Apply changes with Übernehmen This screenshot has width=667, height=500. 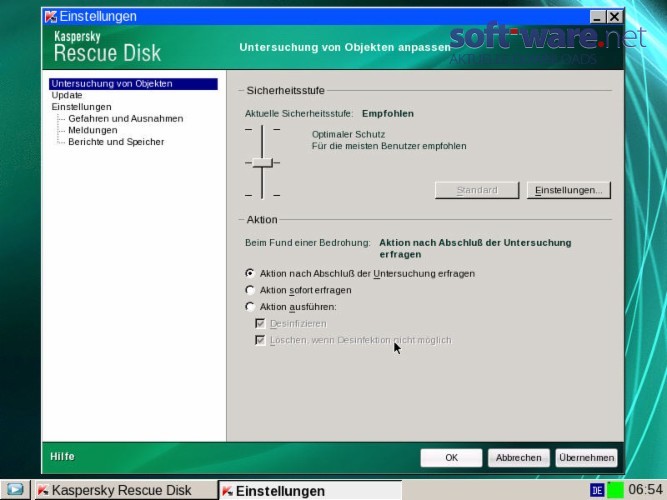click(x=586, y=458)
